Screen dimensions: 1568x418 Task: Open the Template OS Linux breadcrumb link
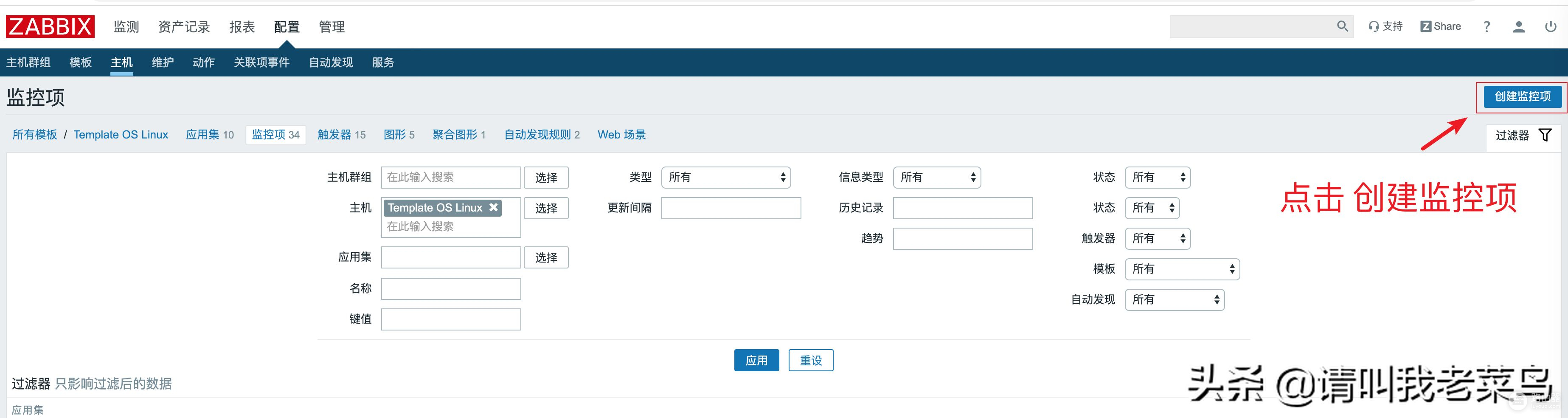coord(121,135)
